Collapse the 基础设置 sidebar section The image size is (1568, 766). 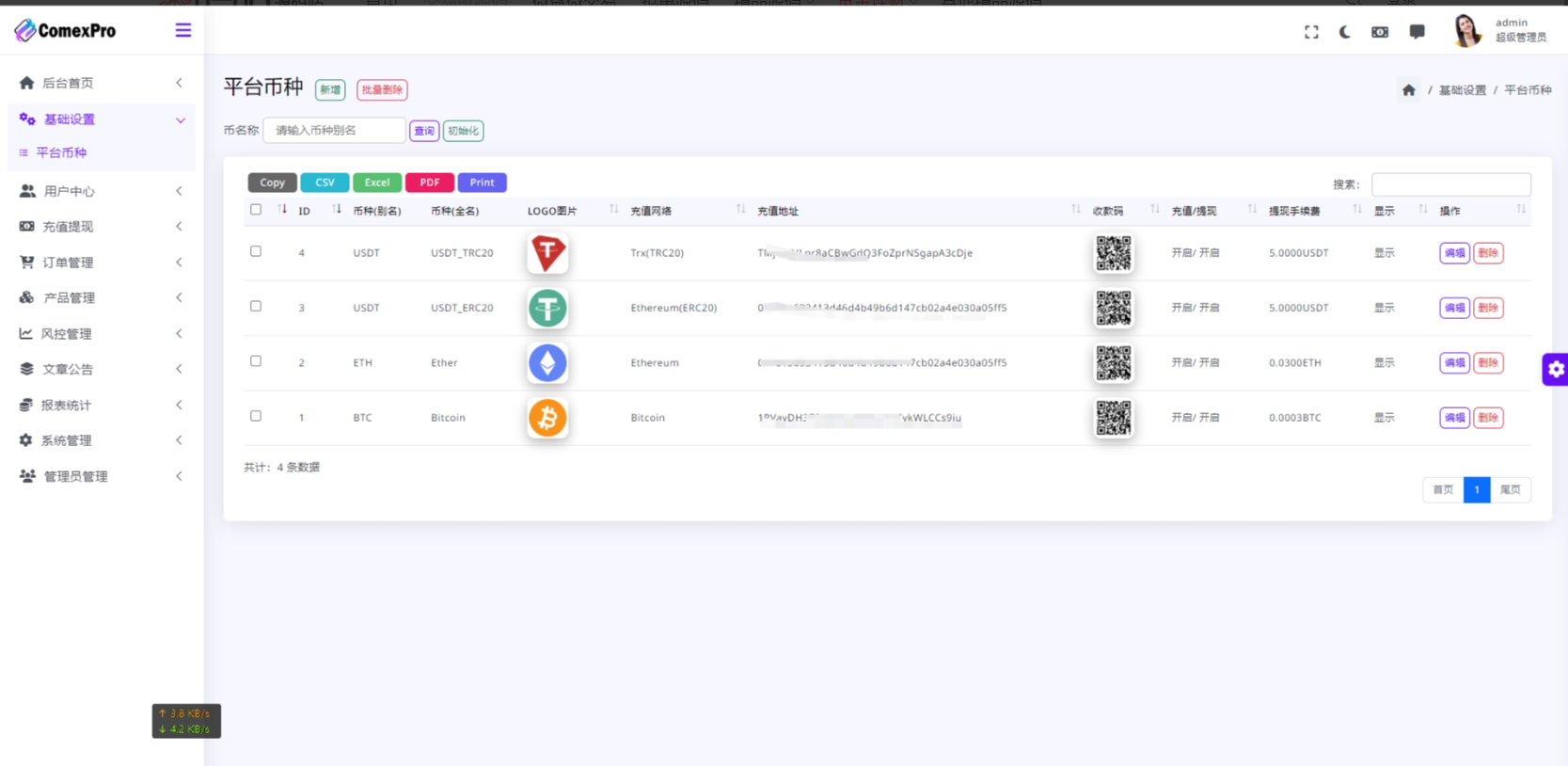coord(101,120)
